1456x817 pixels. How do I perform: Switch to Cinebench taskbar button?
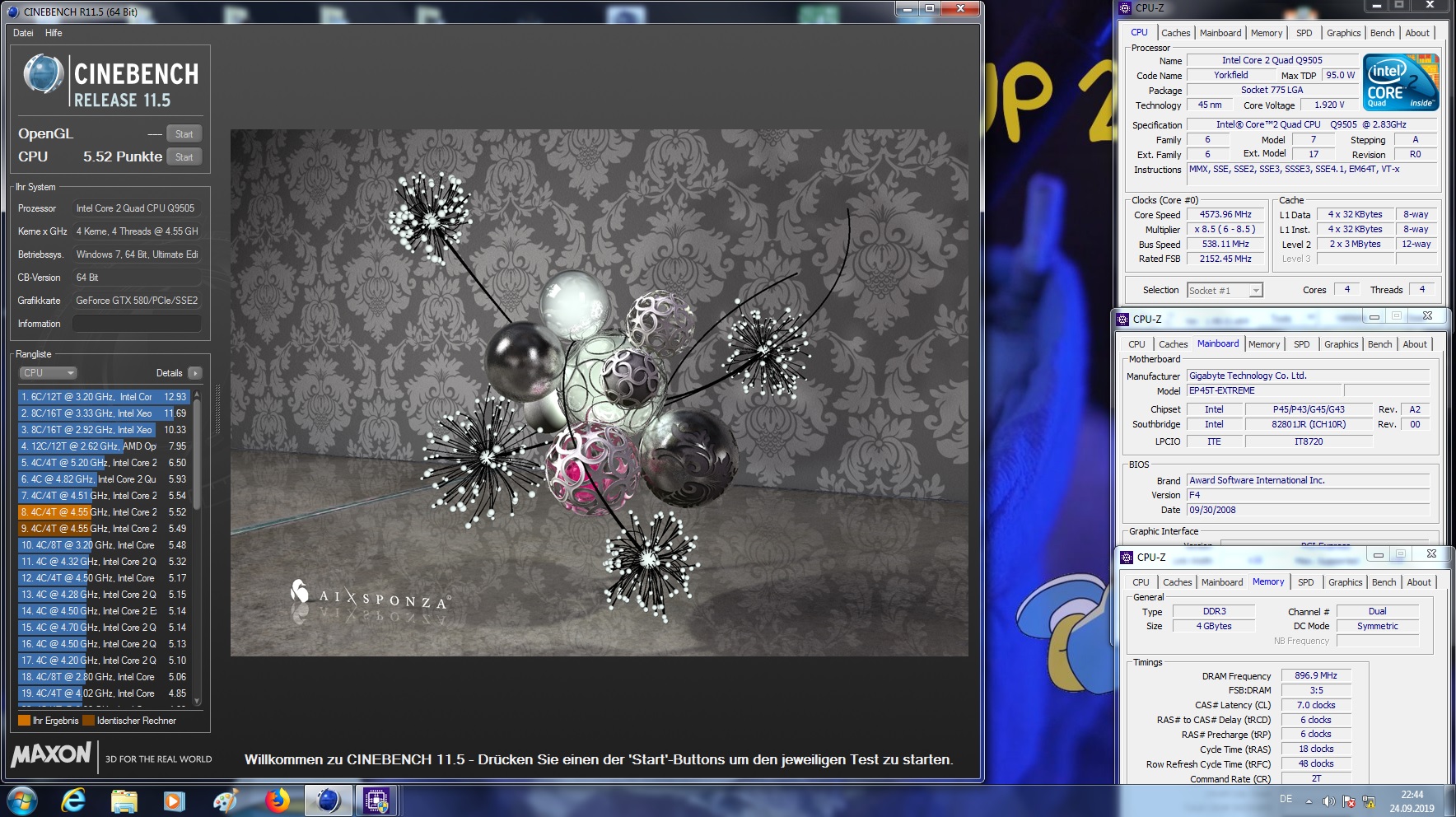329,801
